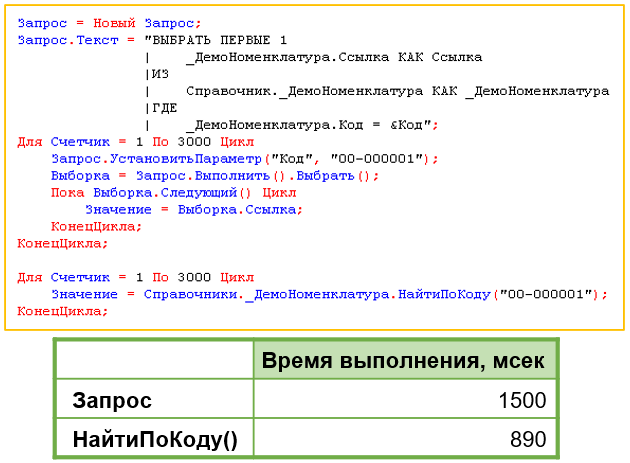The width and height of the screenshot is (630, 463).
Task: Click 'Справочник._ДемоНоменклатура КАК _ДемоНоменклатура' line
Action: (398, 91)
